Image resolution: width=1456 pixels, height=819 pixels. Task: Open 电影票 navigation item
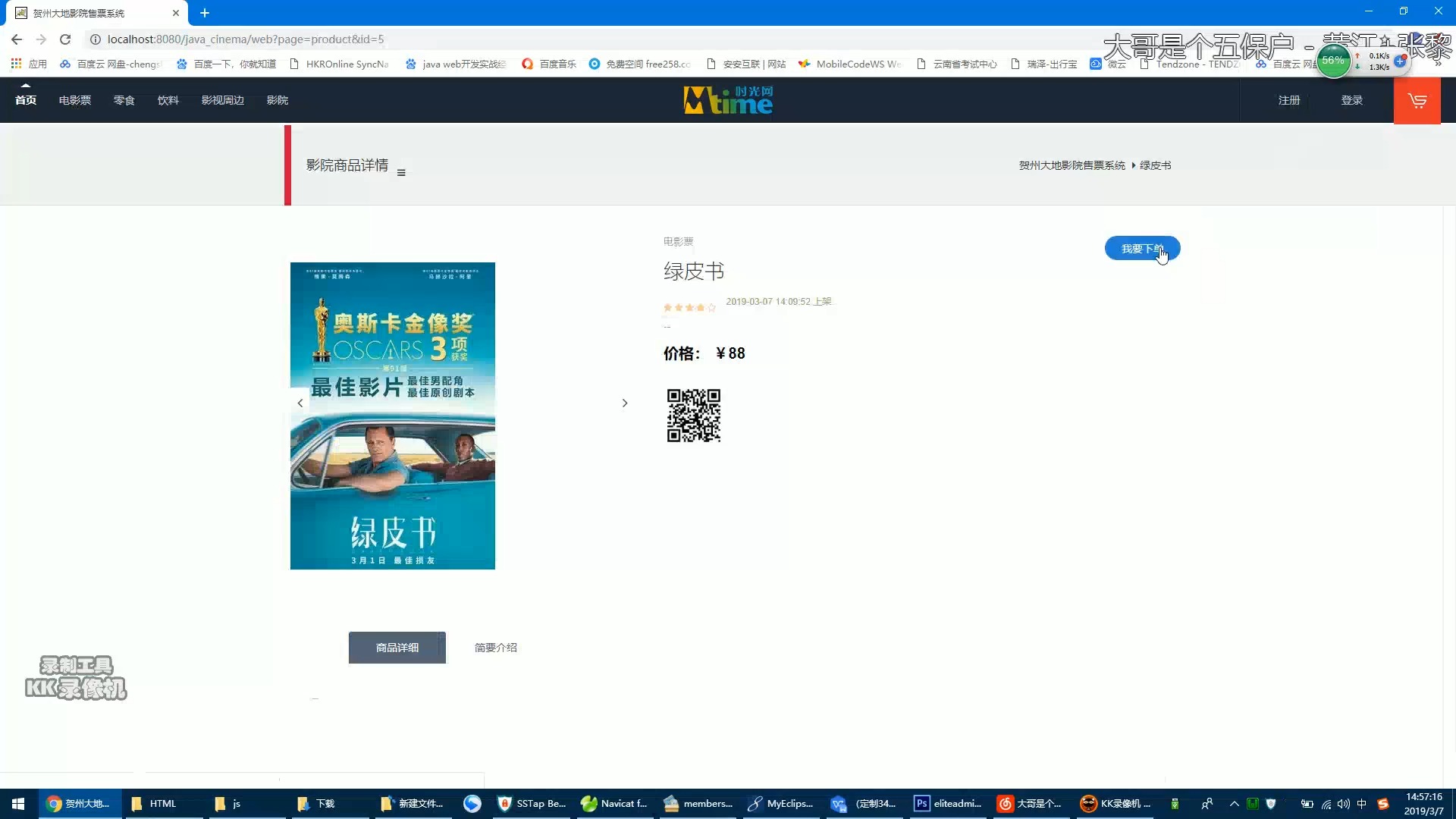click(75, 100)
